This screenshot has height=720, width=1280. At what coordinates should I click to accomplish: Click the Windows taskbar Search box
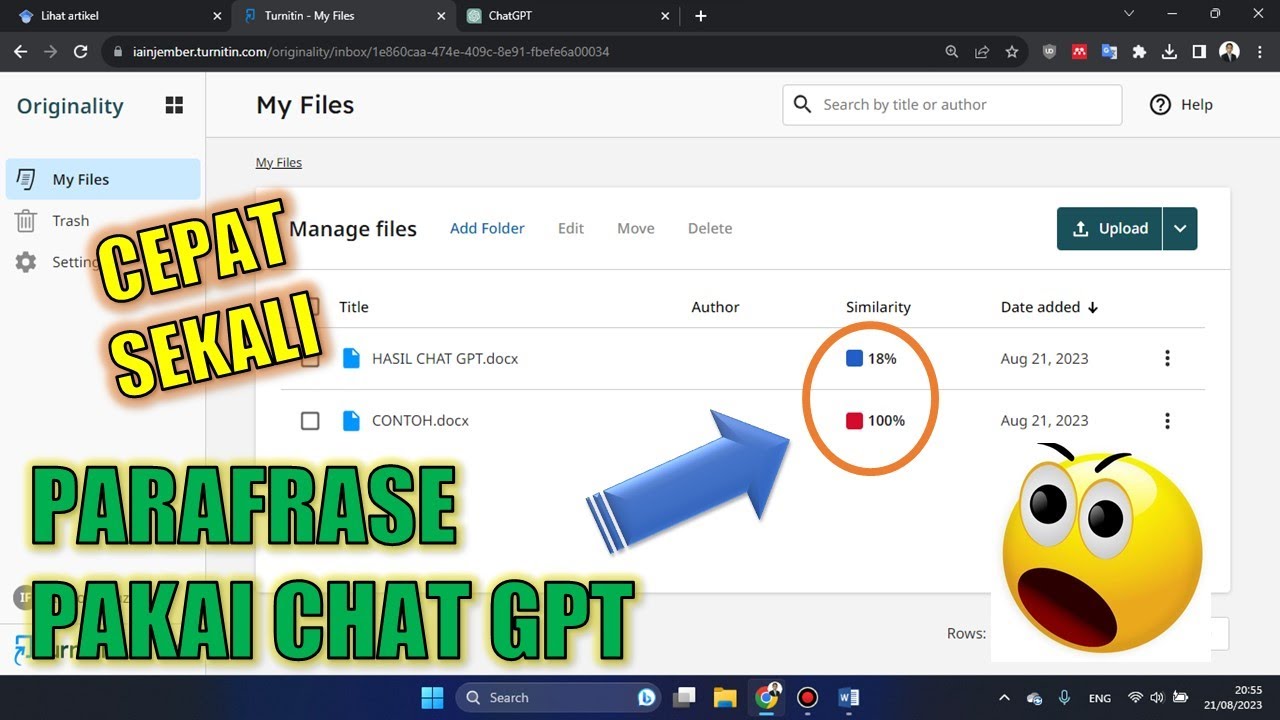click(558, 697)
